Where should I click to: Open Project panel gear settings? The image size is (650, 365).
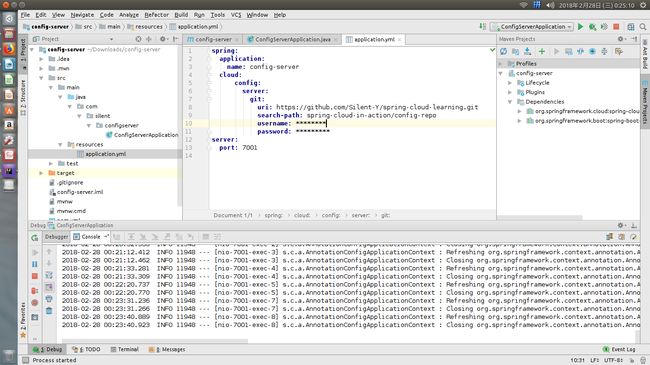(x=163, y=39)
